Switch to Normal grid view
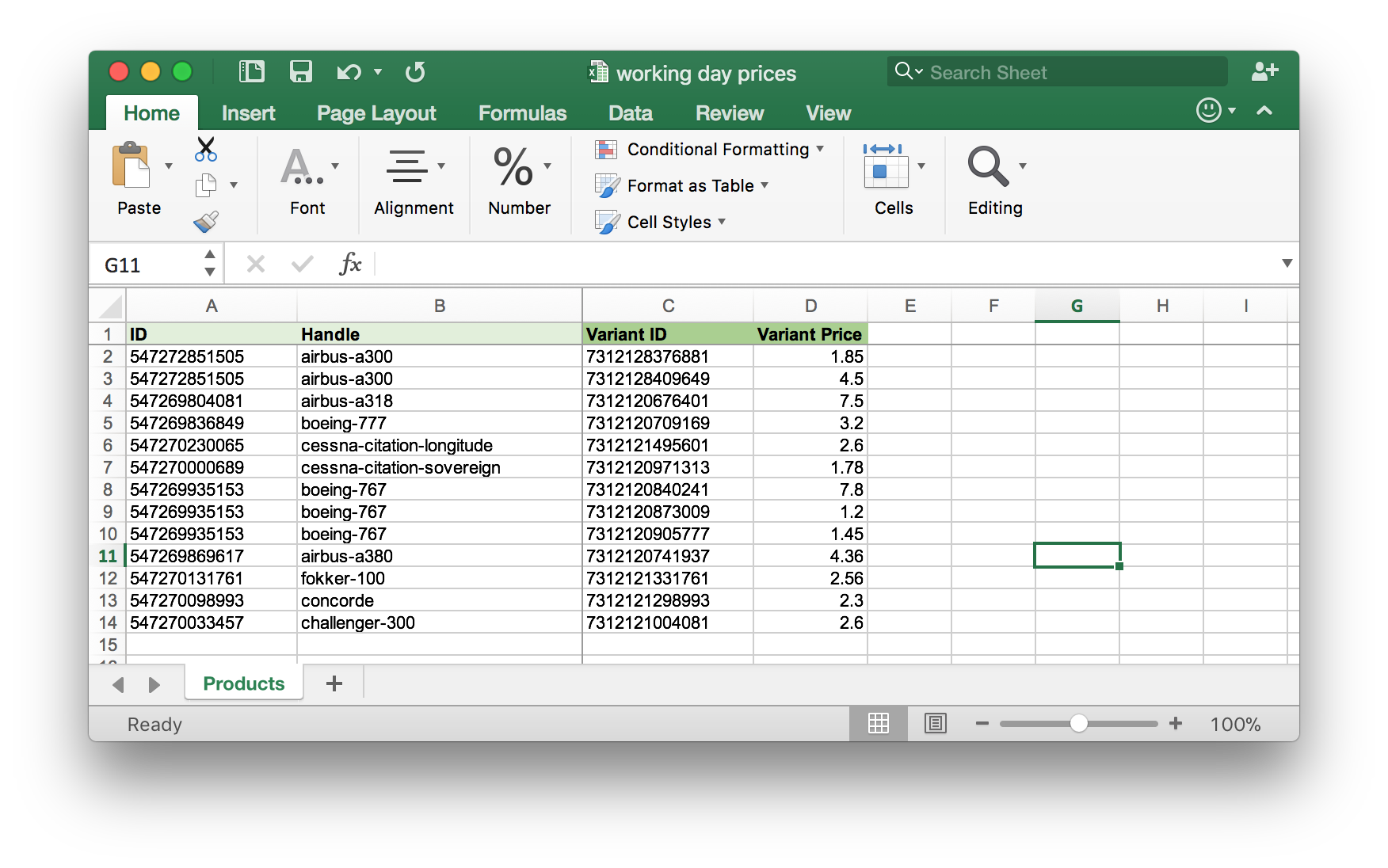Viewport: 1388px width, 868px height. click(x=878, y=723)
